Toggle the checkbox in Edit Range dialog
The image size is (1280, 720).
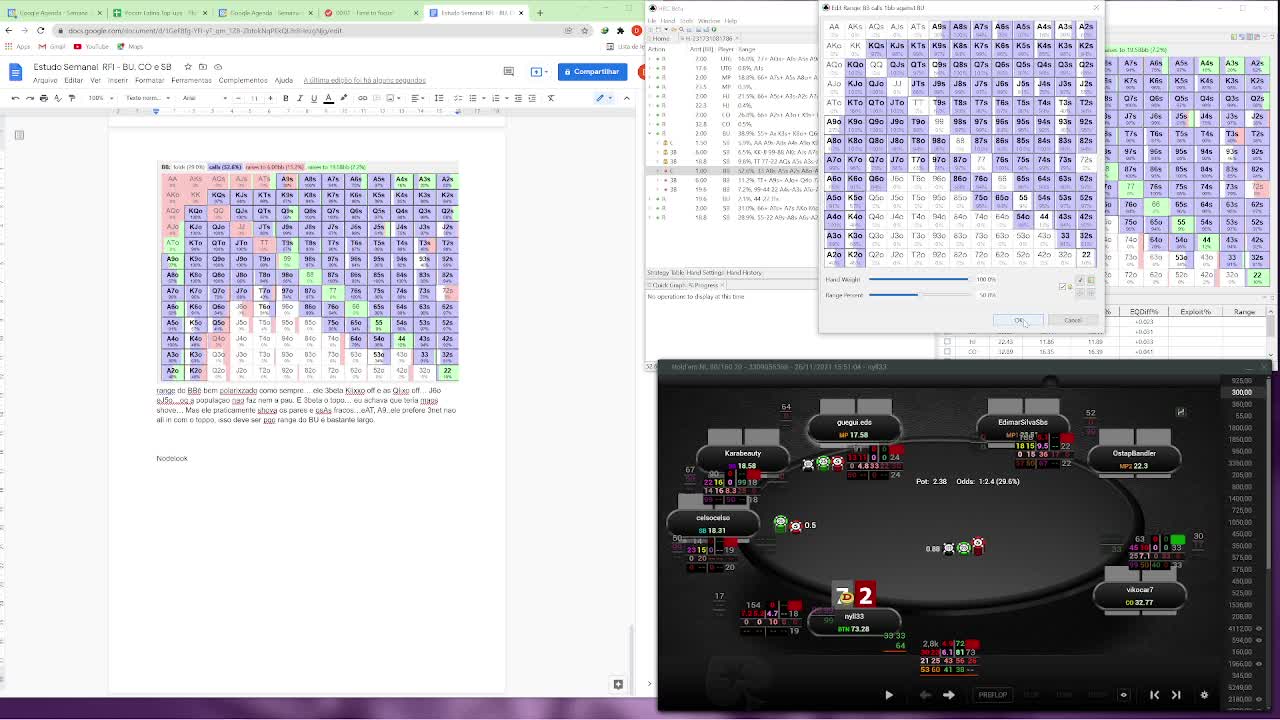click(1063, 286)
